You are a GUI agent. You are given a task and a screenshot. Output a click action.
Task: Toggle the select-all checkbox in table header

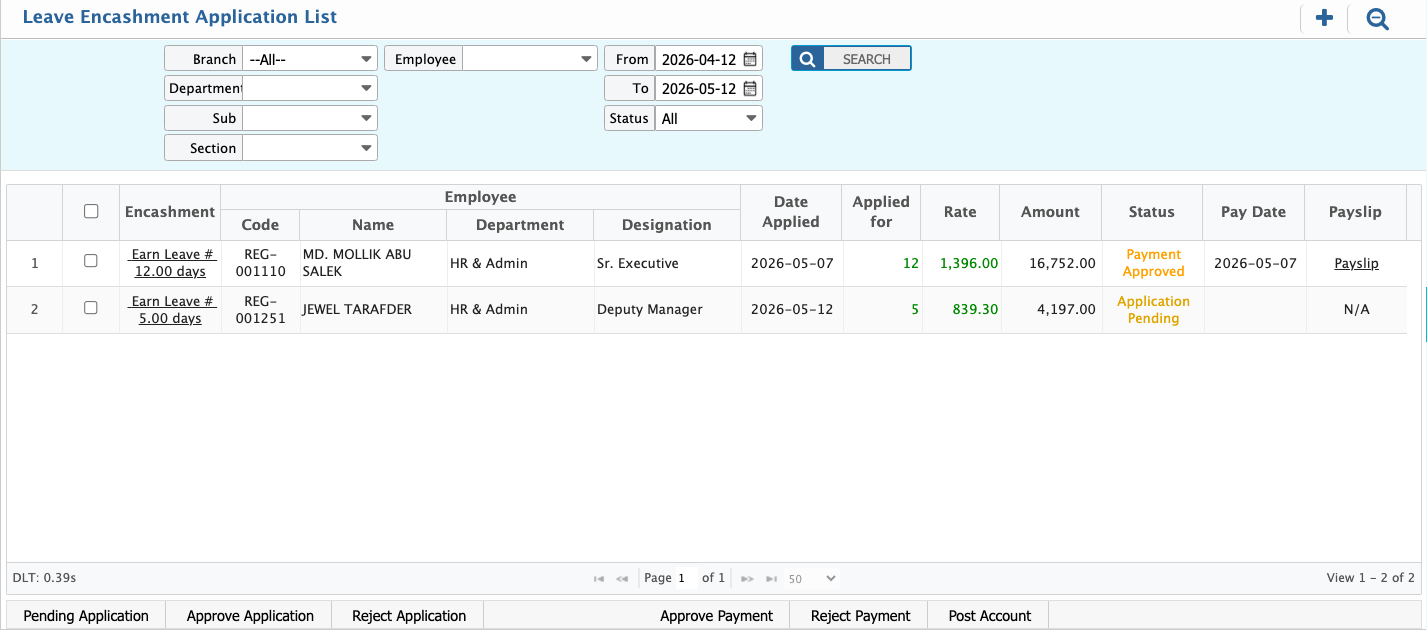coord(91,211)
